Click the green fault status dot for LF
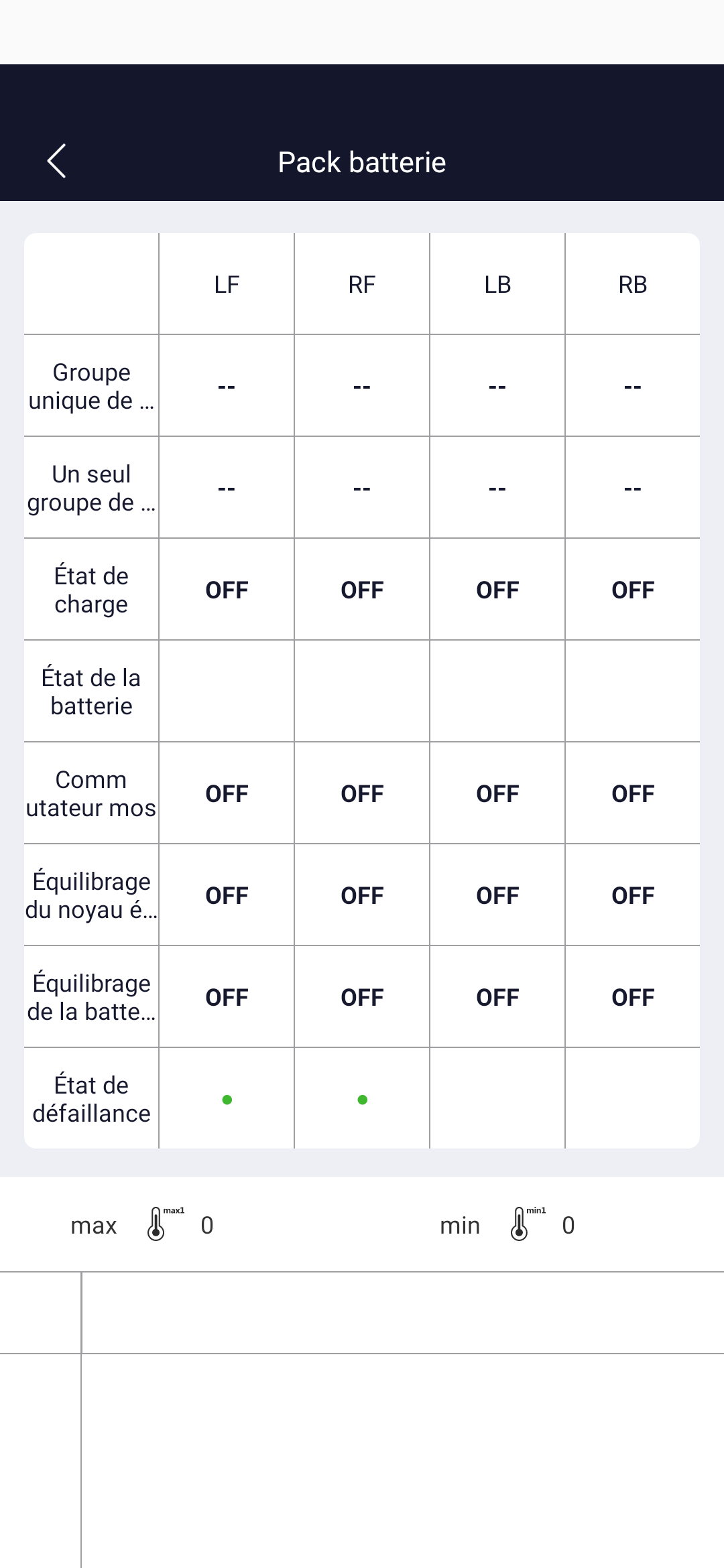 coord(227,1100)
